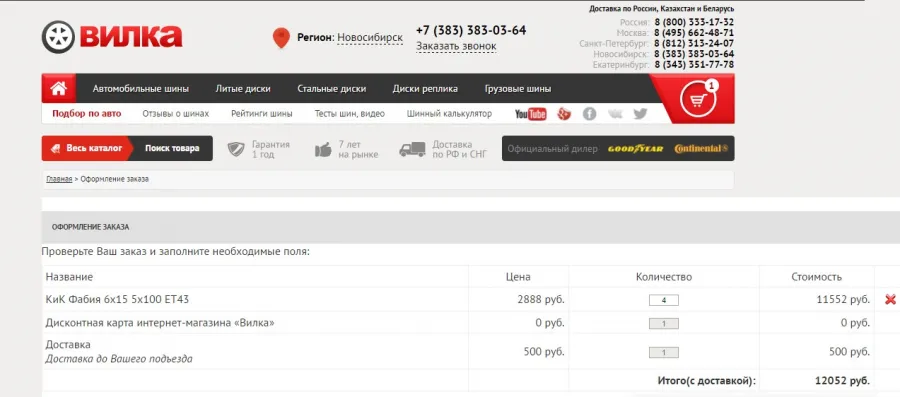Open Автомобильные шины menu
Screen dimensions: 900x397
(141, 89)
